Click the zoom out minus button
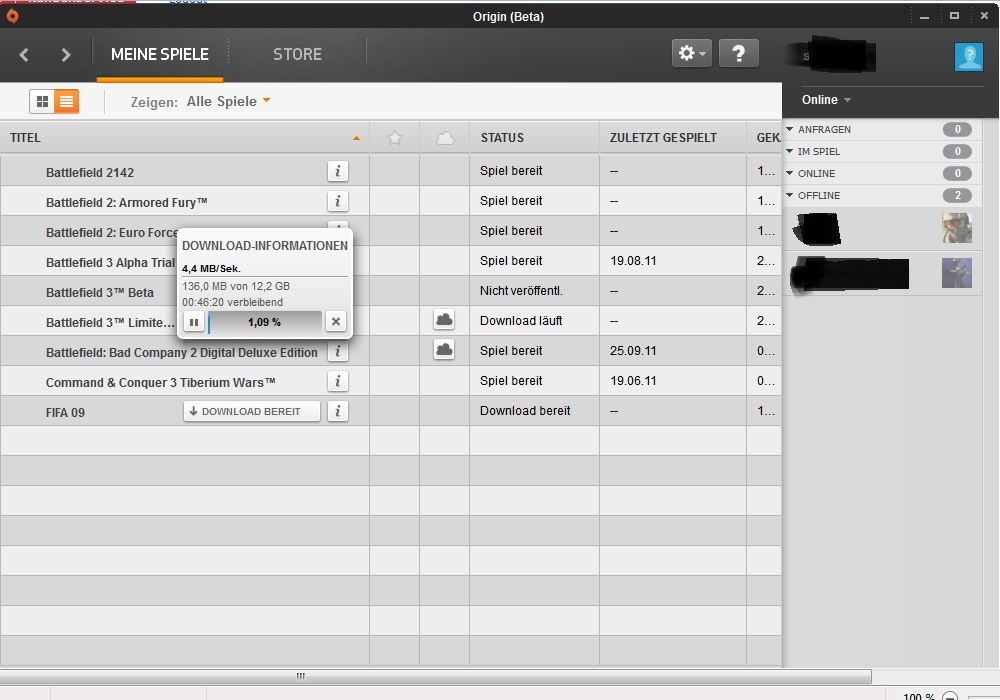Viewport: 1000px width, 700px height. click(x=950, y=696)
